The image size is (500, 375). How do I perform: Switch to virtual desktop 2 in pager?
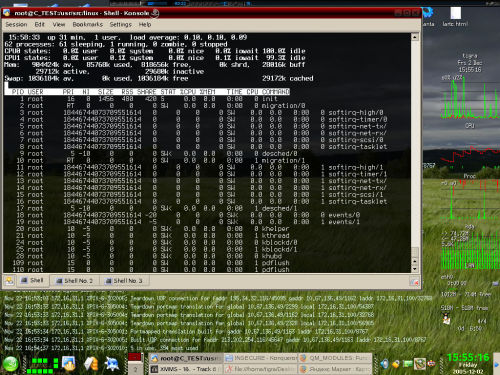click(x=135, y=369)
